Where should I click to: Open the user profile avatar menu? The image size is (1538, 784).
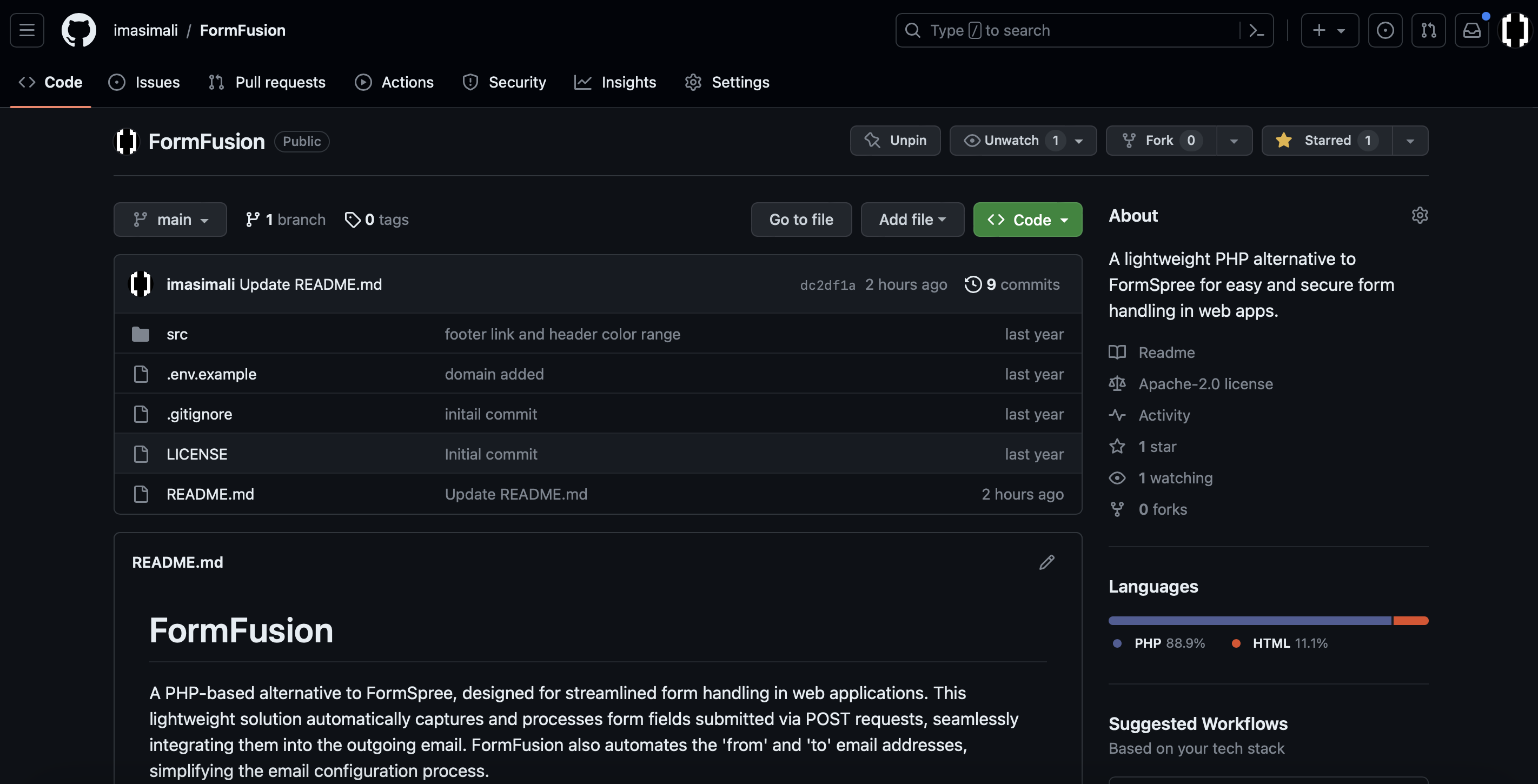[1515, 30]
